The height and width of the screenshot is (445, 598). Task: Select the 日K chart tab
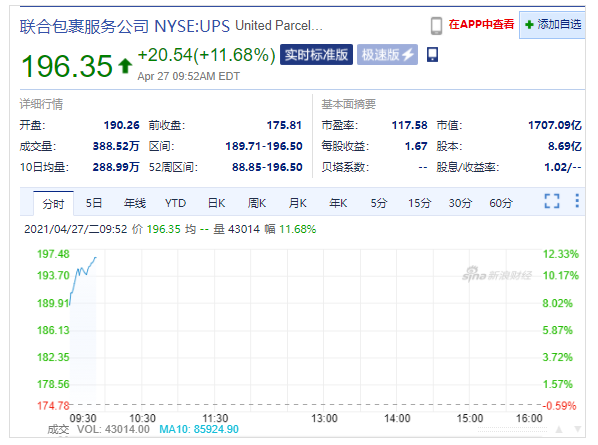coord(216,203)
